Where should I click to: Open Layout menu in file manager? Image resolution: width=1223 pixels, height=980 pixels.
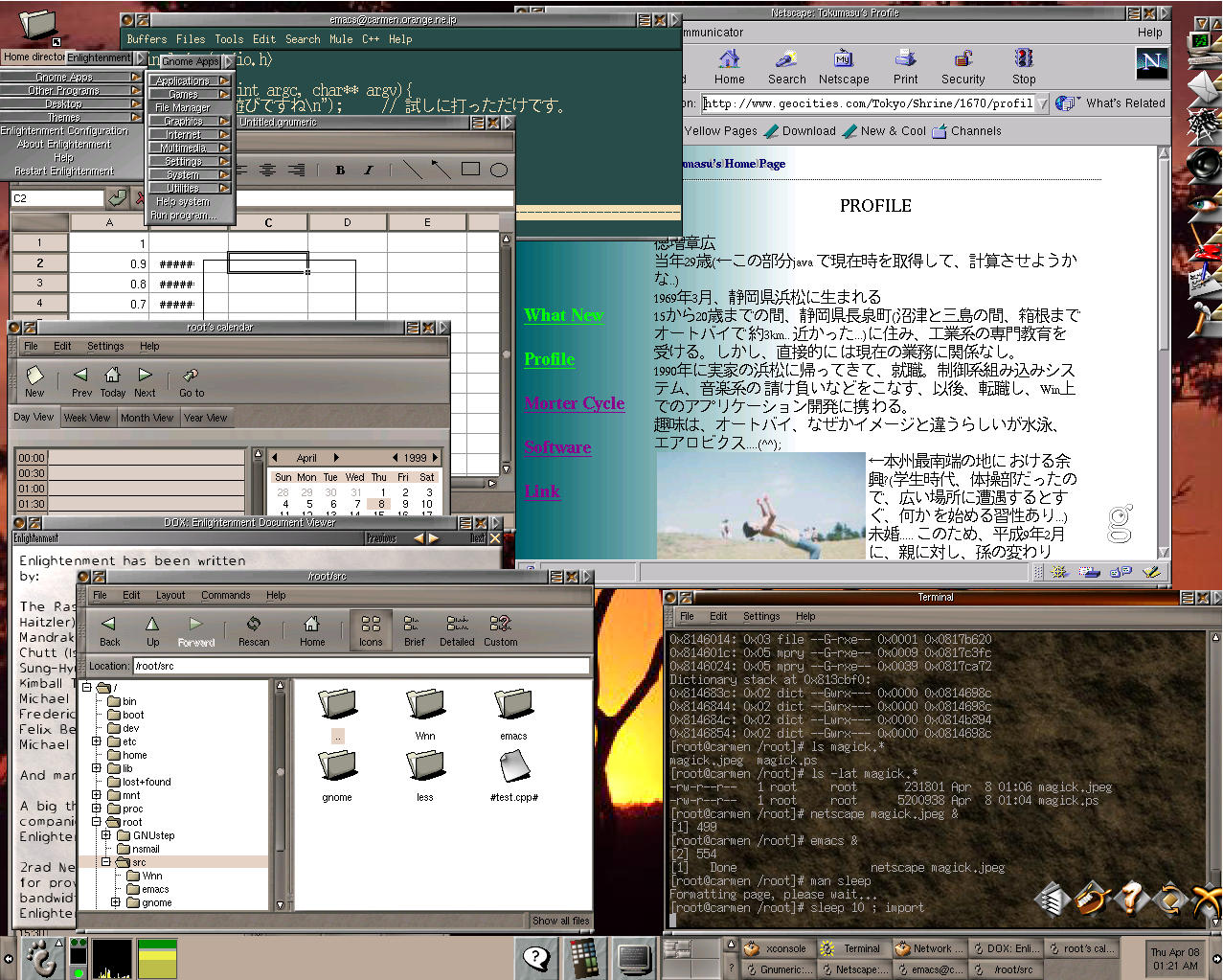click(170, 595)
